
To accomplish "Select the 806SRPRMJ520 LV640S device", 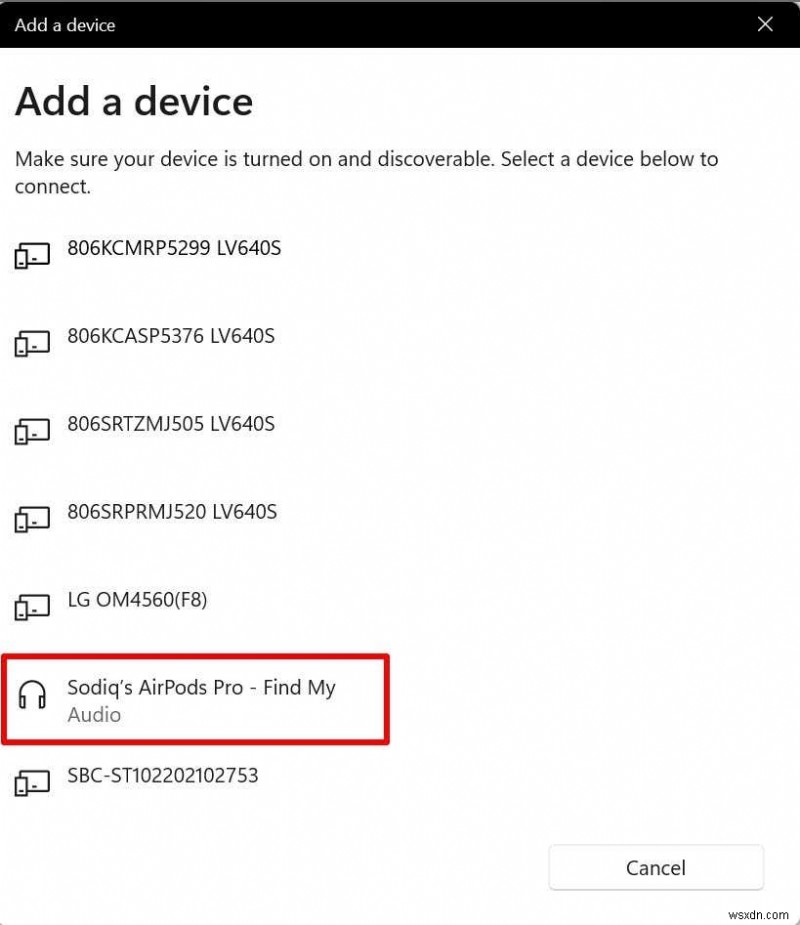I will tap(172, 512).
